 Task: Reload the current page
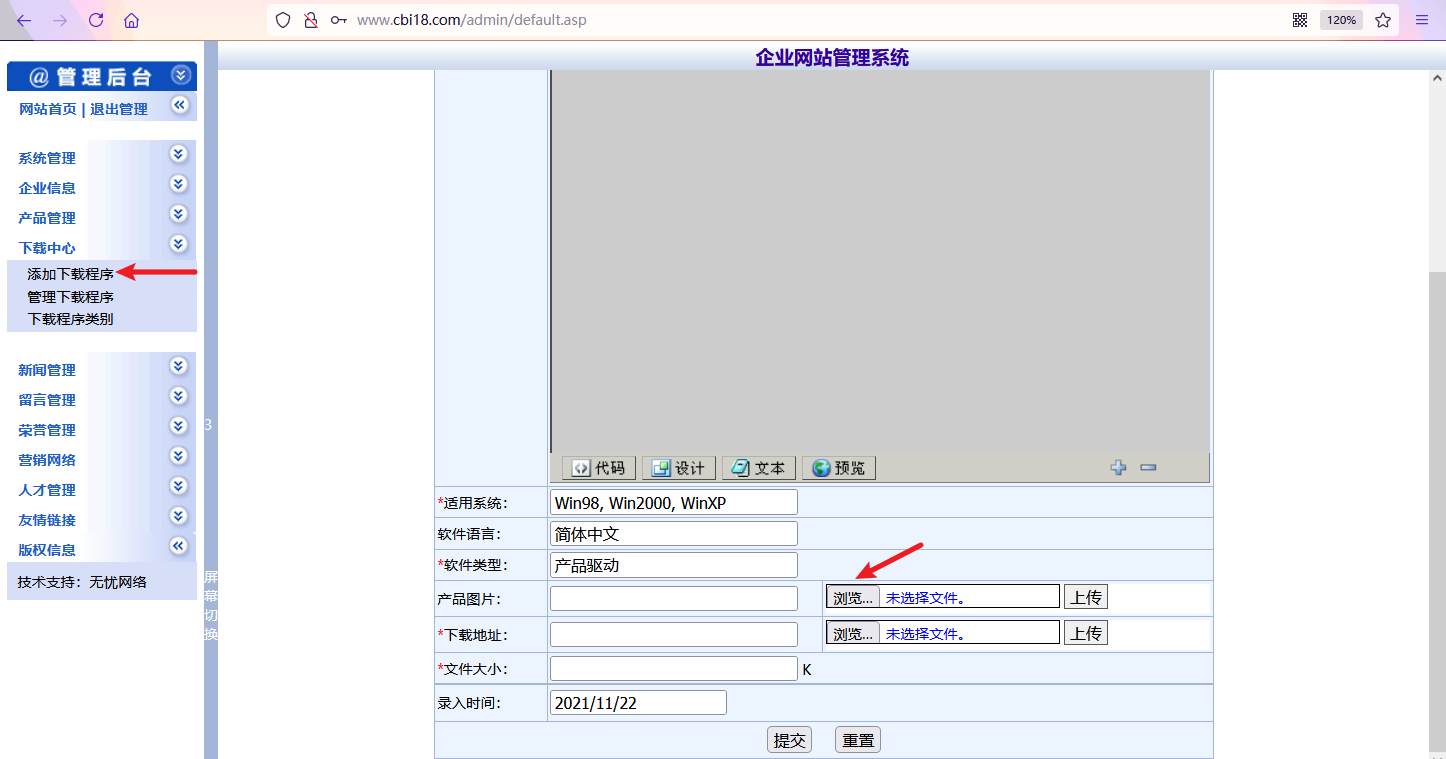tap(96, 20)
